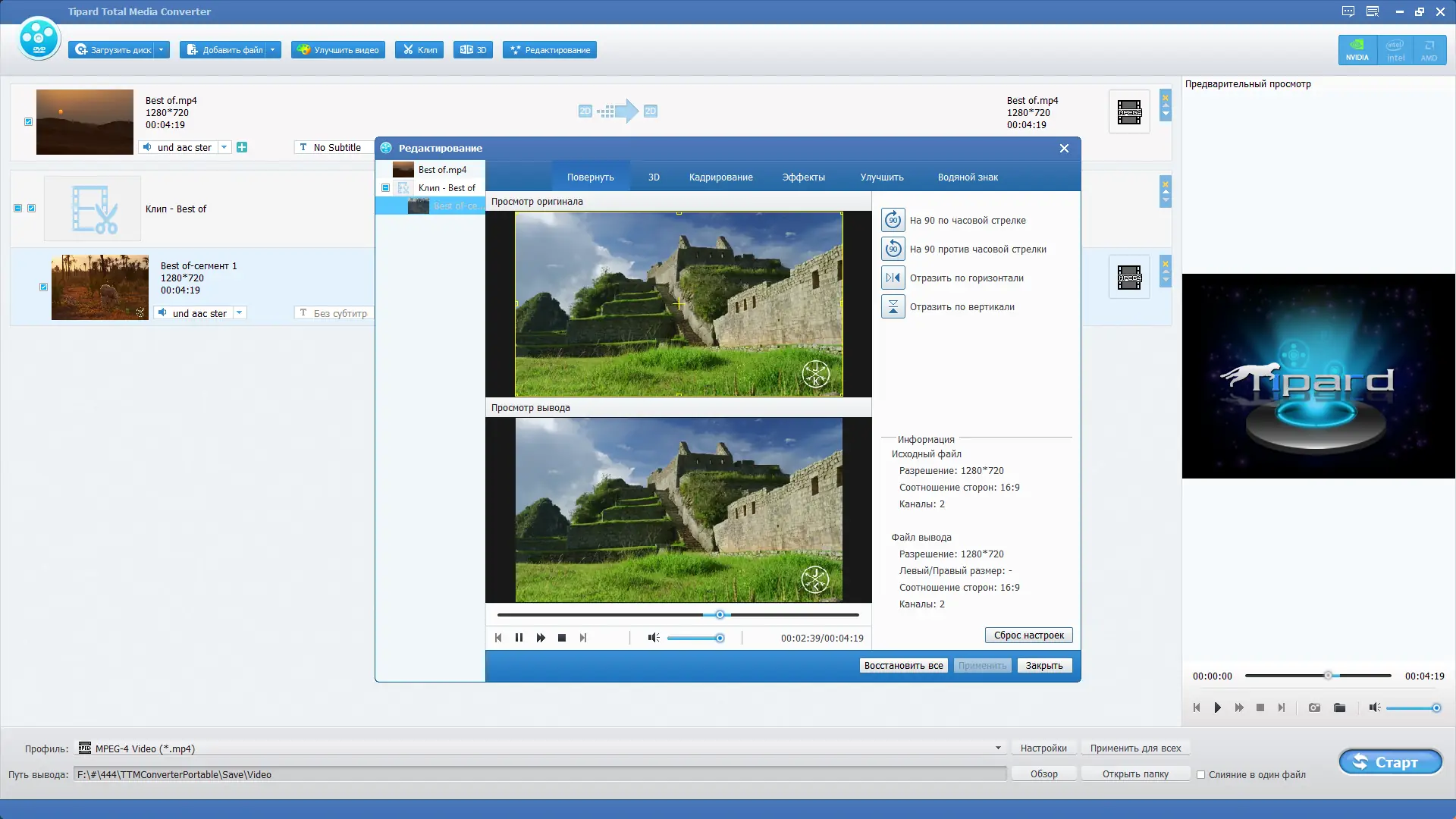This screenshot has height=819, width=1456.
Task: Open the Профиль format dropdown
Action: [998, 748]
